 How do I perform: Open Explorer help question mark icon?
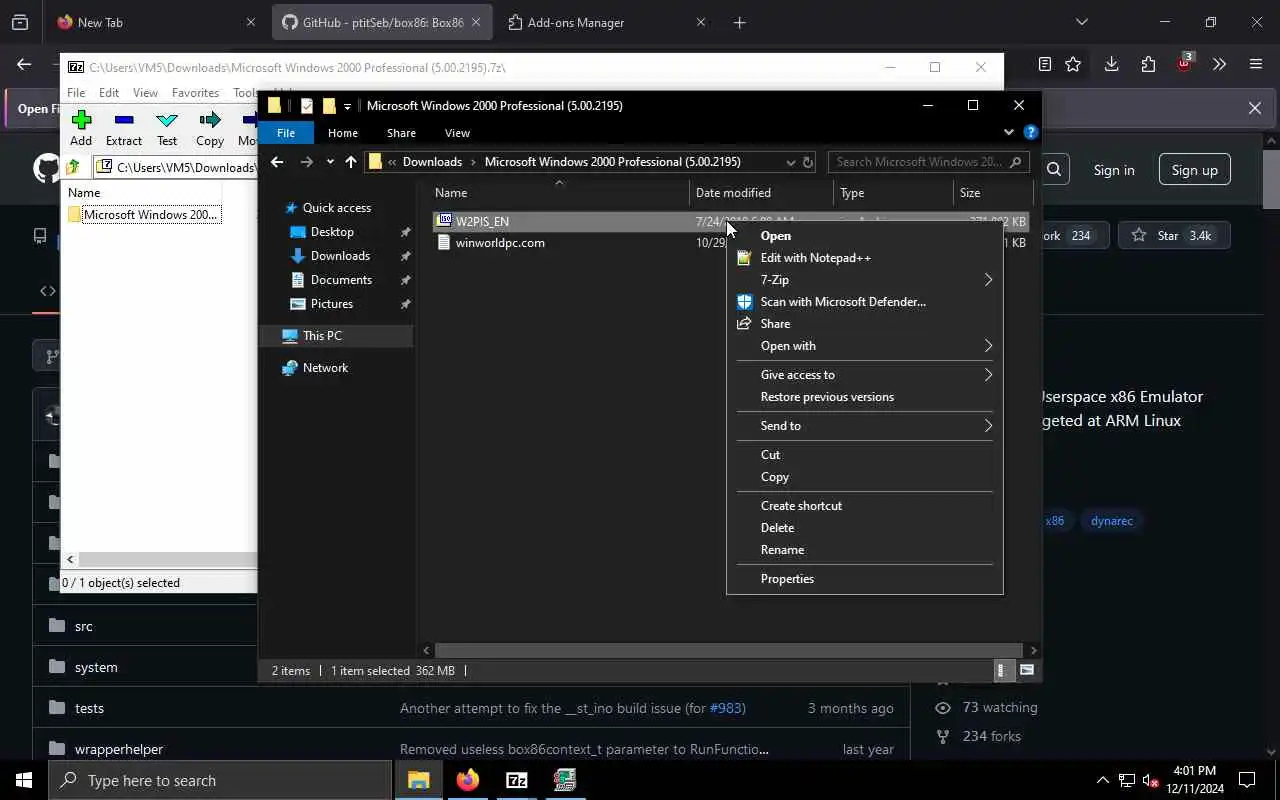(1031, 132)
